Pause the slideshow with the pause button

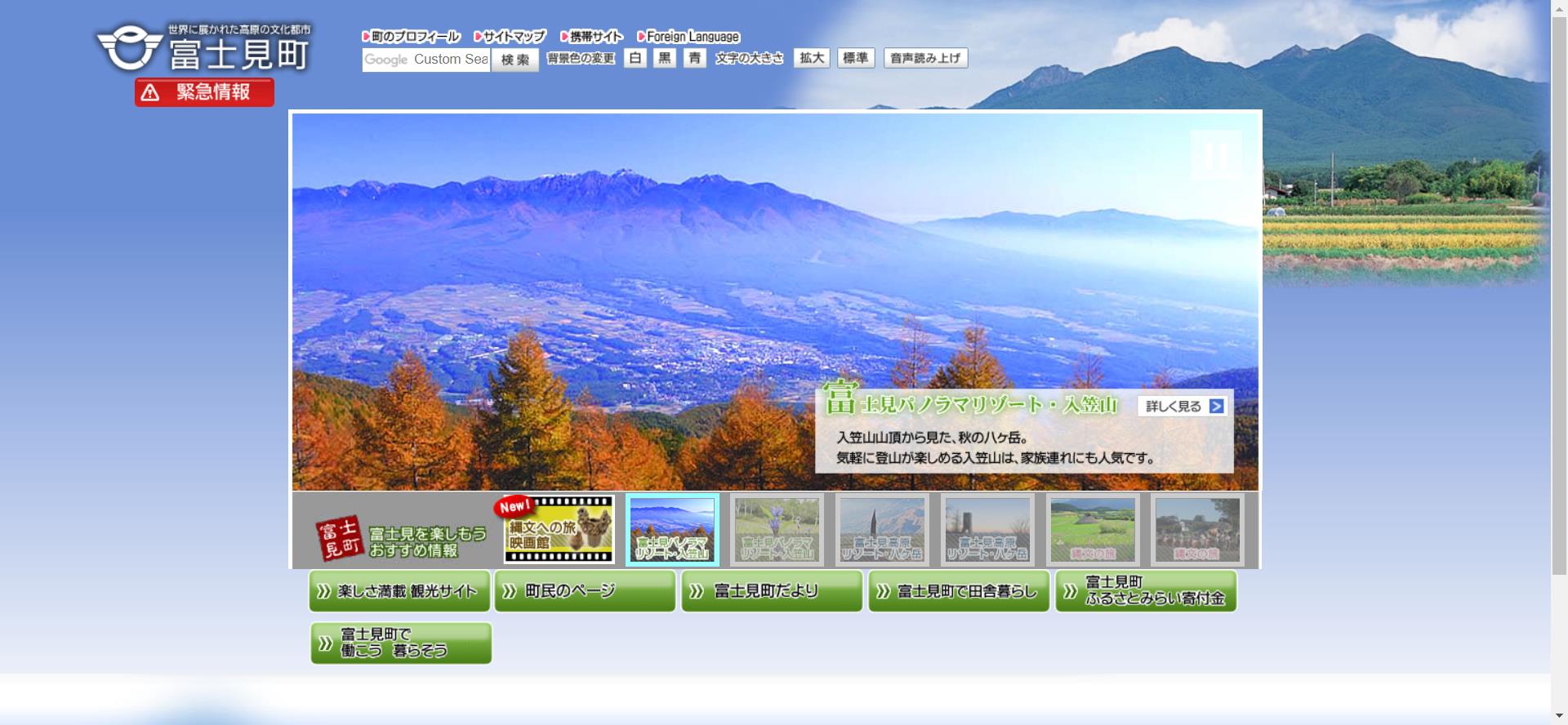tap(1215, 155)
